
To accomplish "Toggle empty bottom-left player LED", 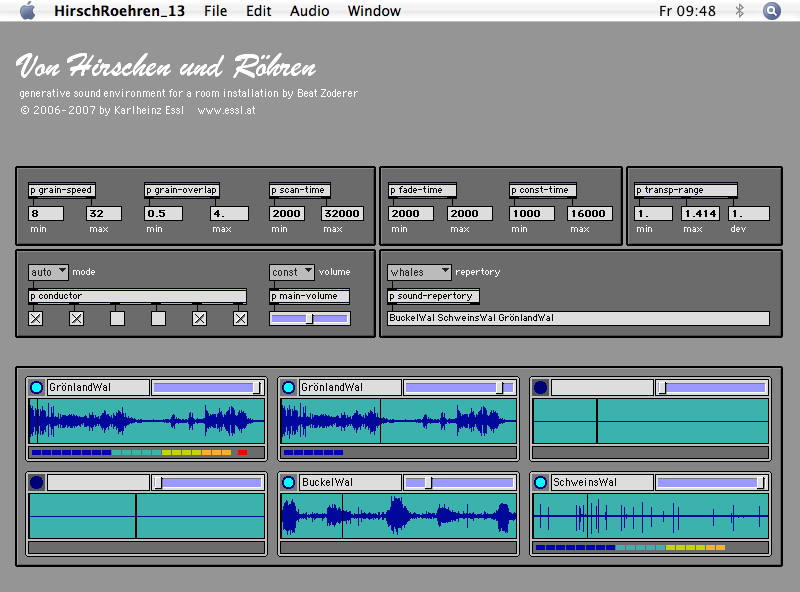I will [36, 482].
